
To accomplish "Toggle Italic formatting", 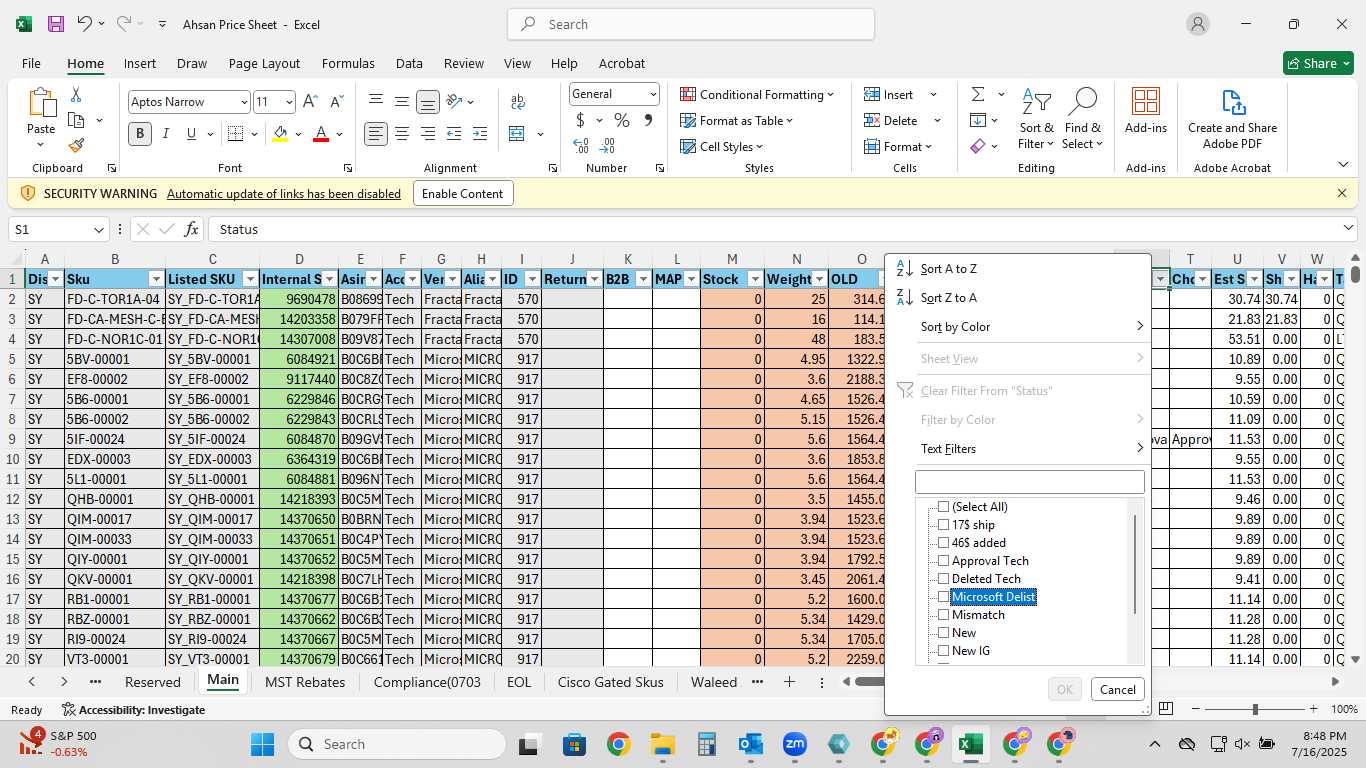I will tap(166, 134).
